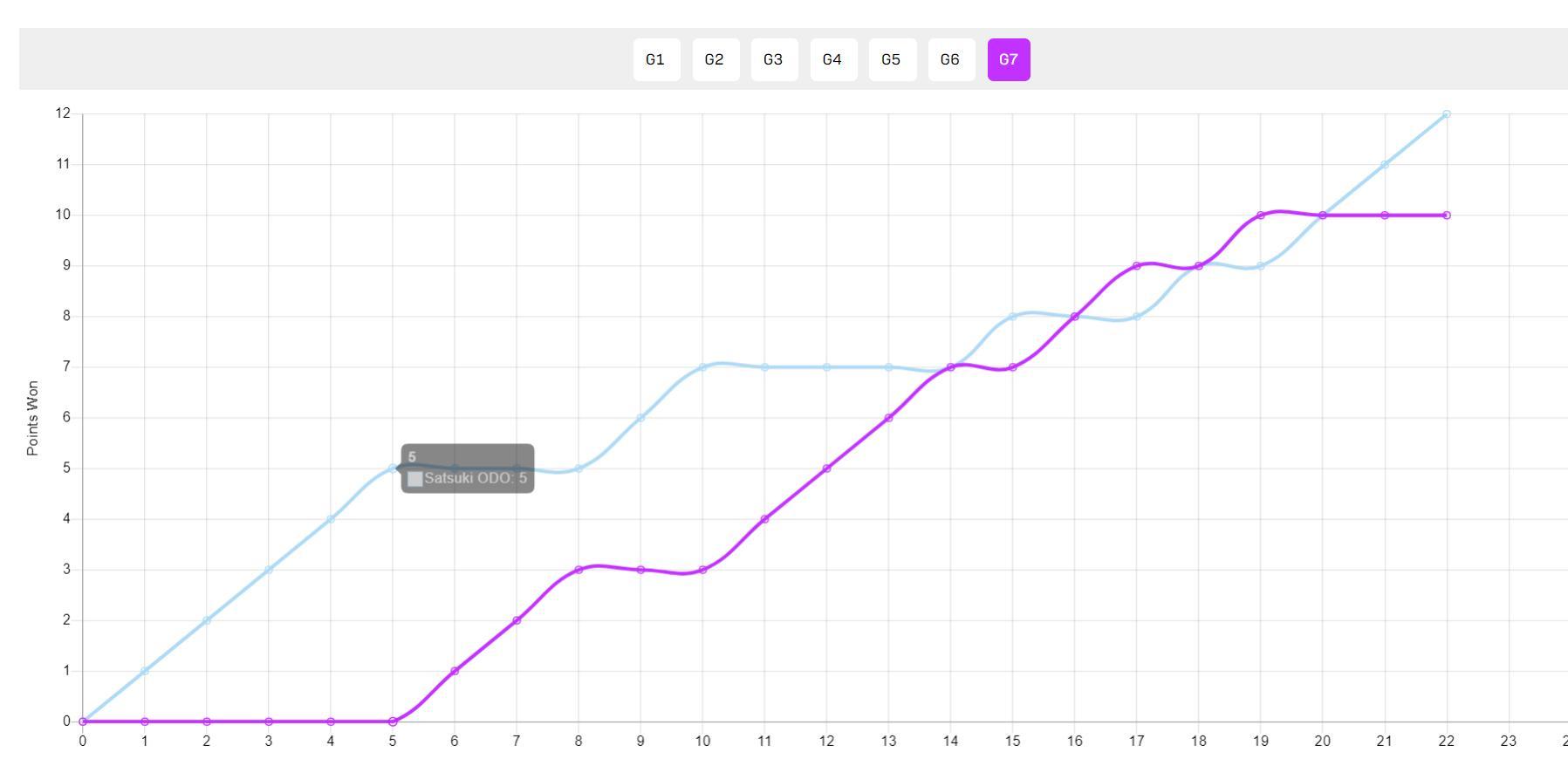This screenshot has height=766, width=1568.
Task: Click the blue data point at rally 15
Action: pyautogui.click(x=1012, y=317)
